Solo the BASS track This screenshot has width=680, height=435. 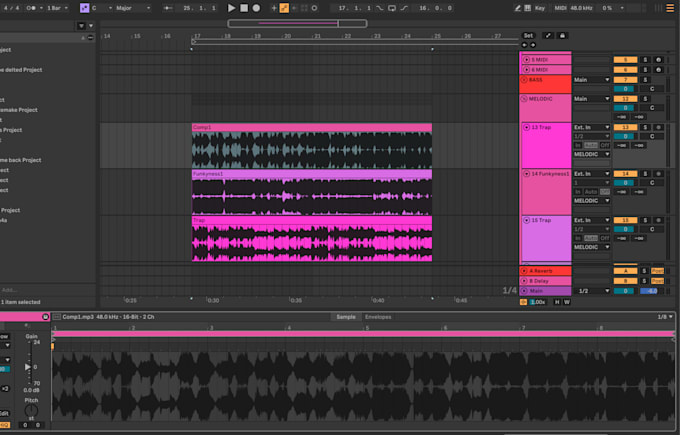pyautogui.click(x=645, y=80)
